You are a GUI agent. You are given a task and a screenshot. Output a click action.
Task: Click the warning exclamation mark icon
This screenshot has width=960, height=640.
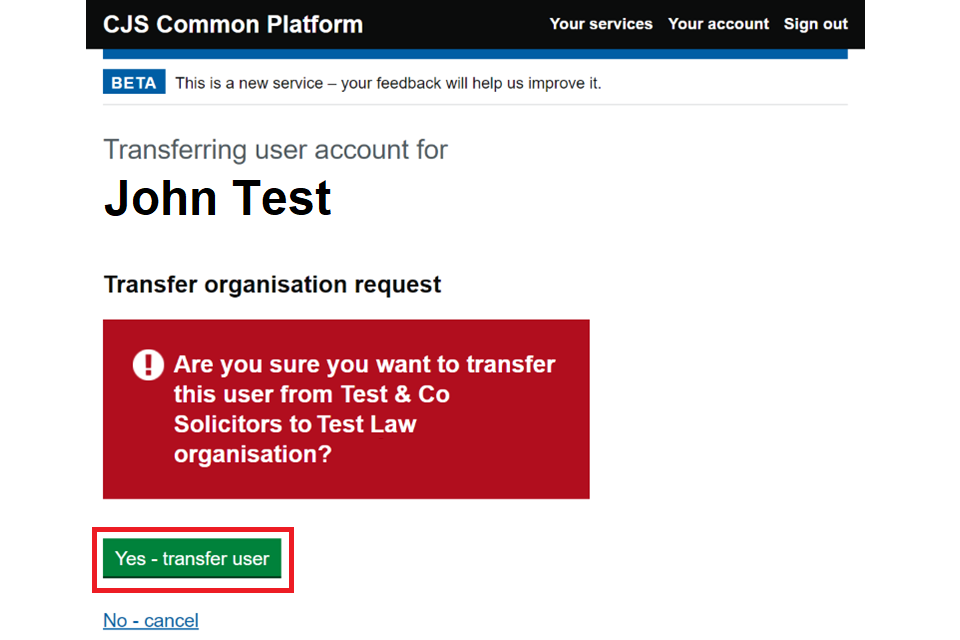click(148, 365)
